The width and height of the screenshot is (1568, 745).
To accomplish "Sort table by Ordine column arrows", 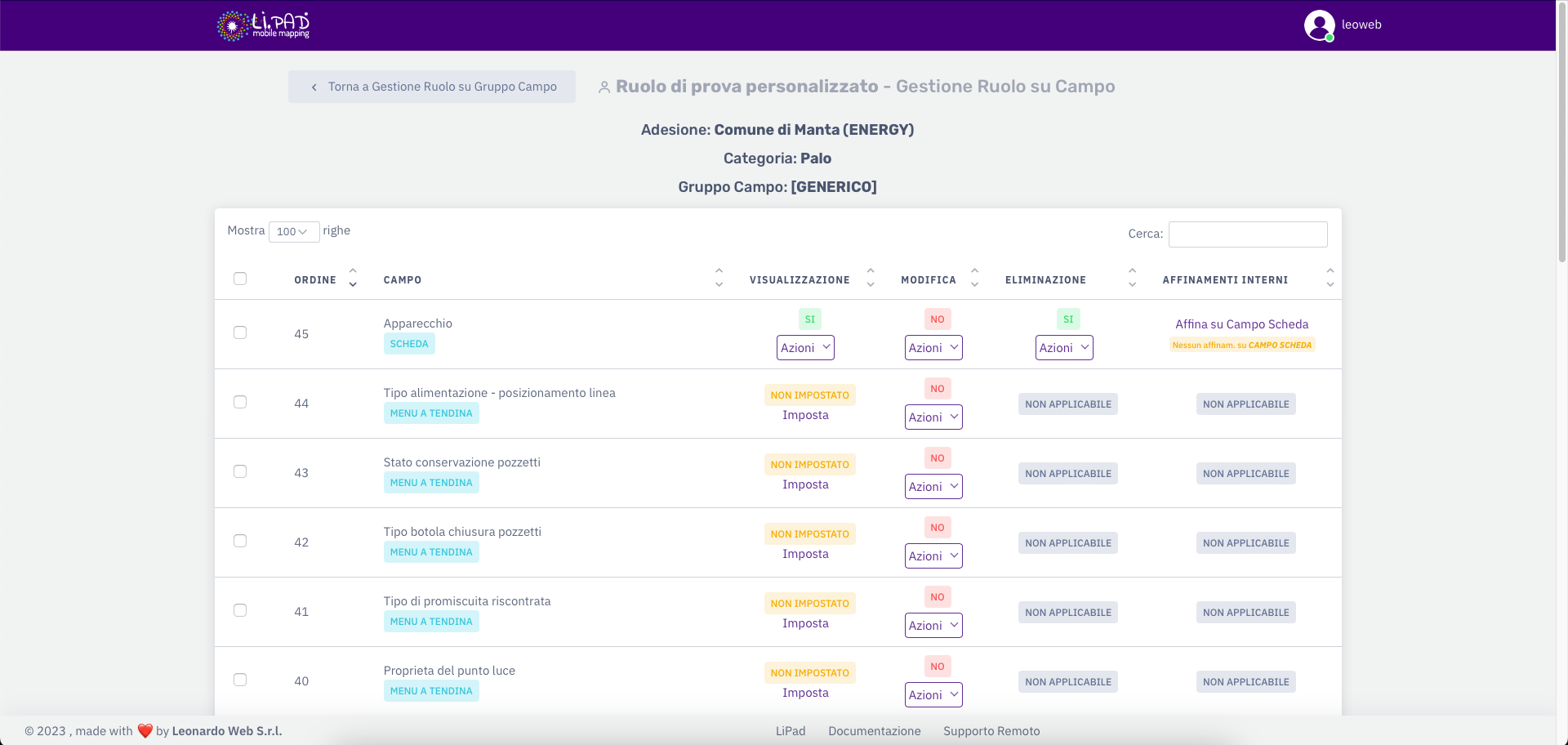I will click(353, 278).
